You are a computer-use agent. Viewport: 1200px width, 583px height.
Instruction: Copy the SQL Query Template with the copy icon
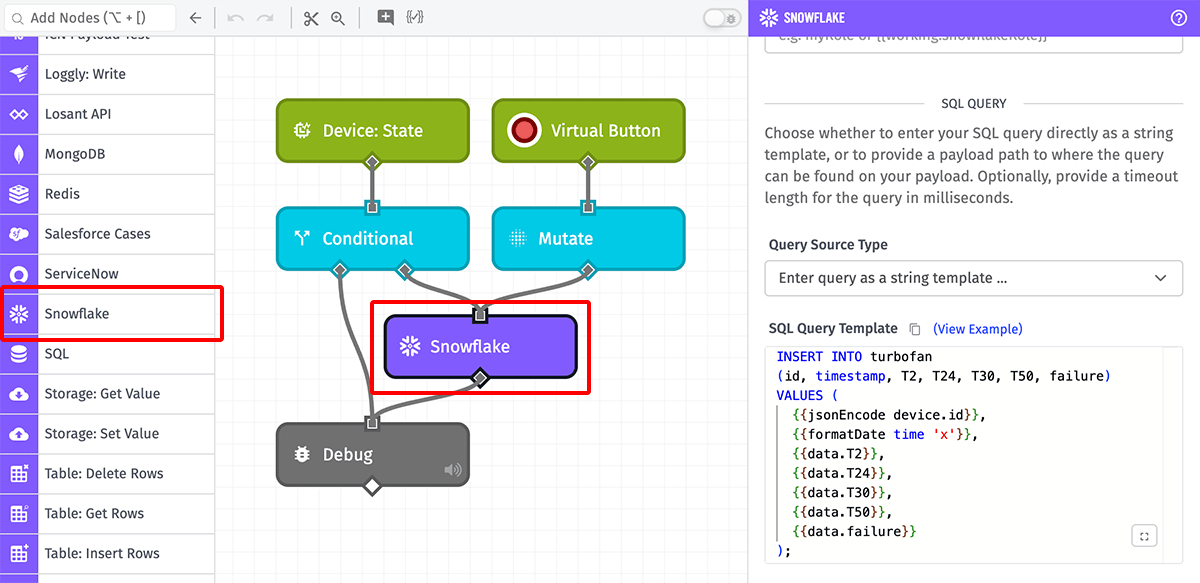pos(914,329)
